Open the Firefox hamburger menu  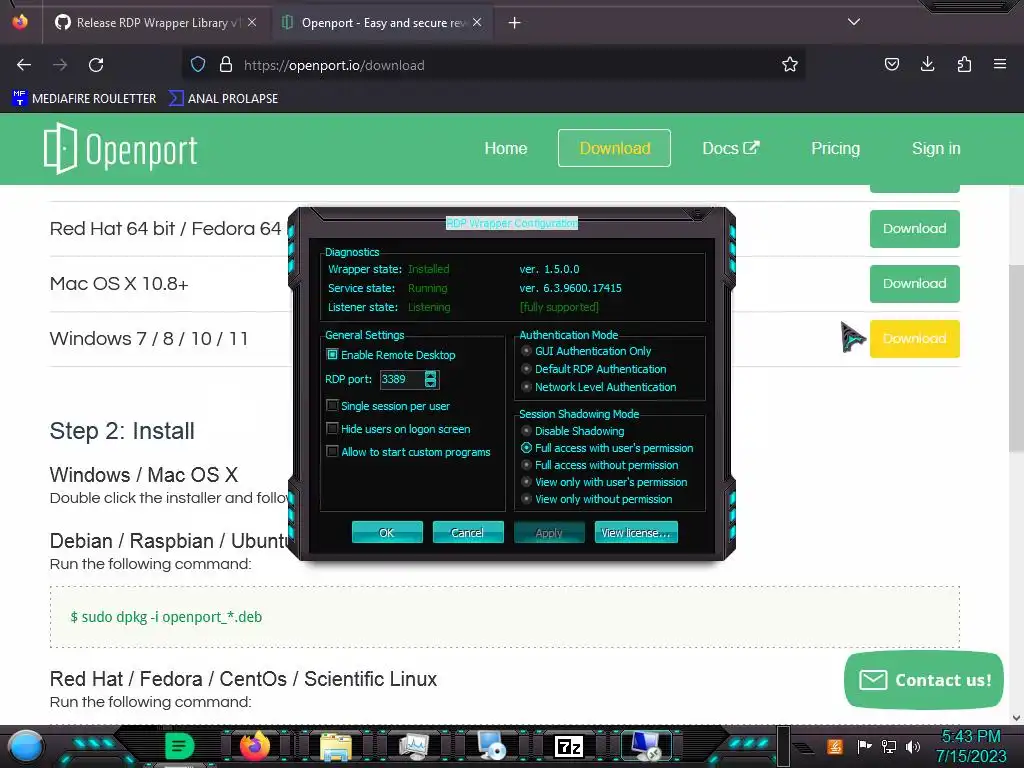[1000, 65]
